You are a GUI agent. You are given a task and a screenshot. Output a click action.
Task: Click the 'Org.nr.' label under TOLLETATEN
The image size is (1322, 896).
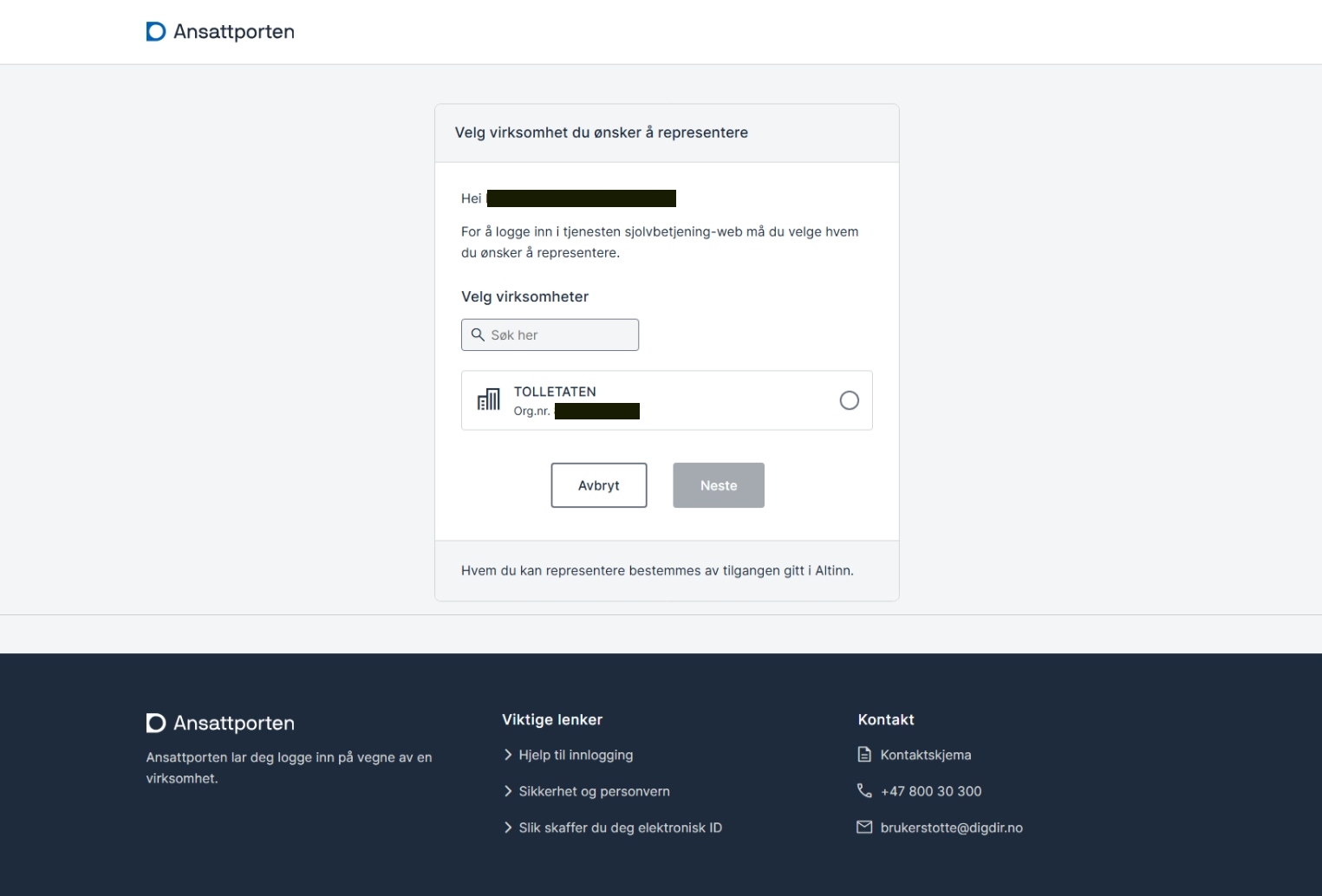[531, 411]
